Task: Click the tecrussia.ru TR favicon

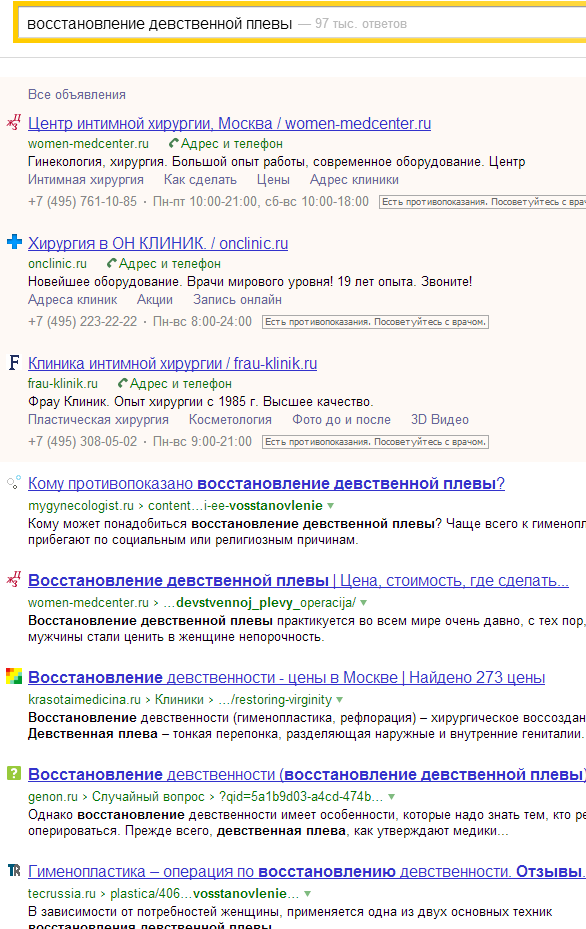Action: coord(14,870)
